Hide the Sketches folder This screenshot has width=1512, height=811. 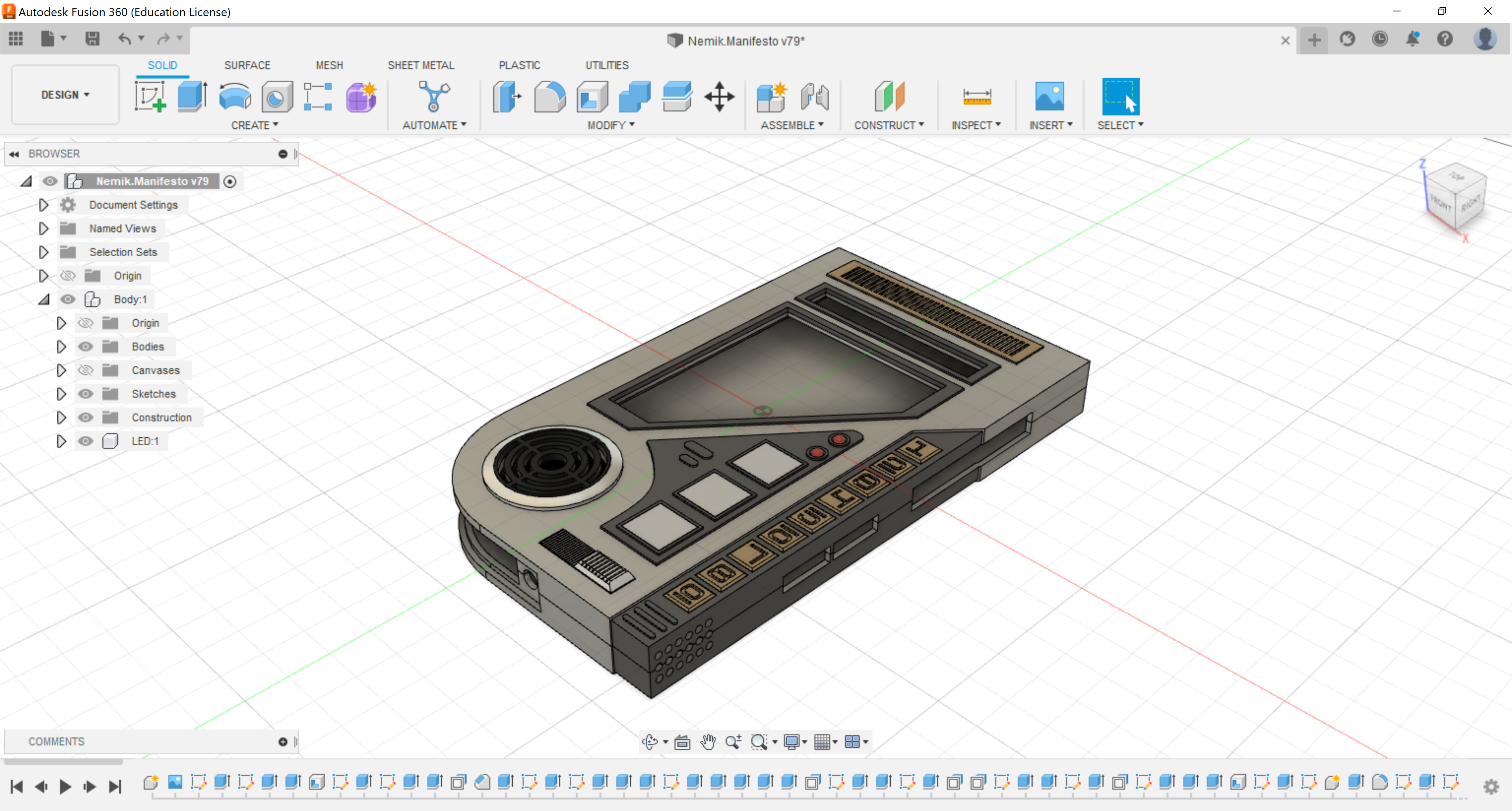(x=86, y=394)
